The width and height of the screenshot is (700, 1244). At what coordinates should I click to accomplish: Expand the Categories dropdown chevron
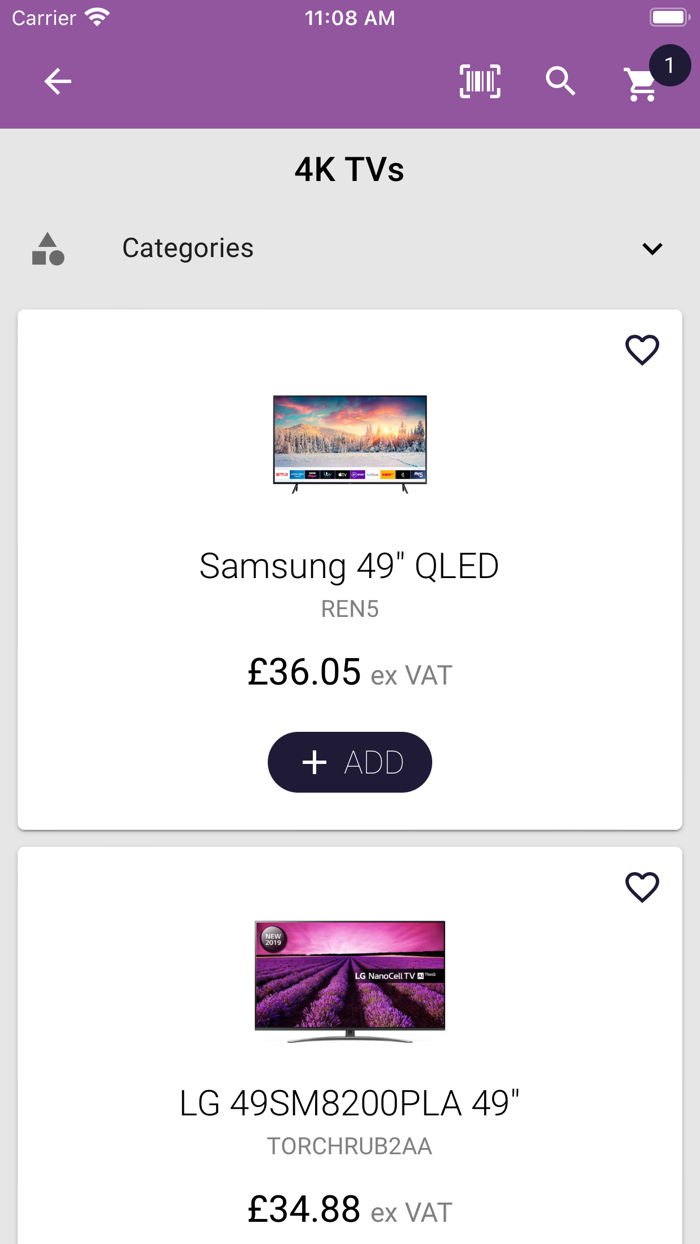pos(652,249)
